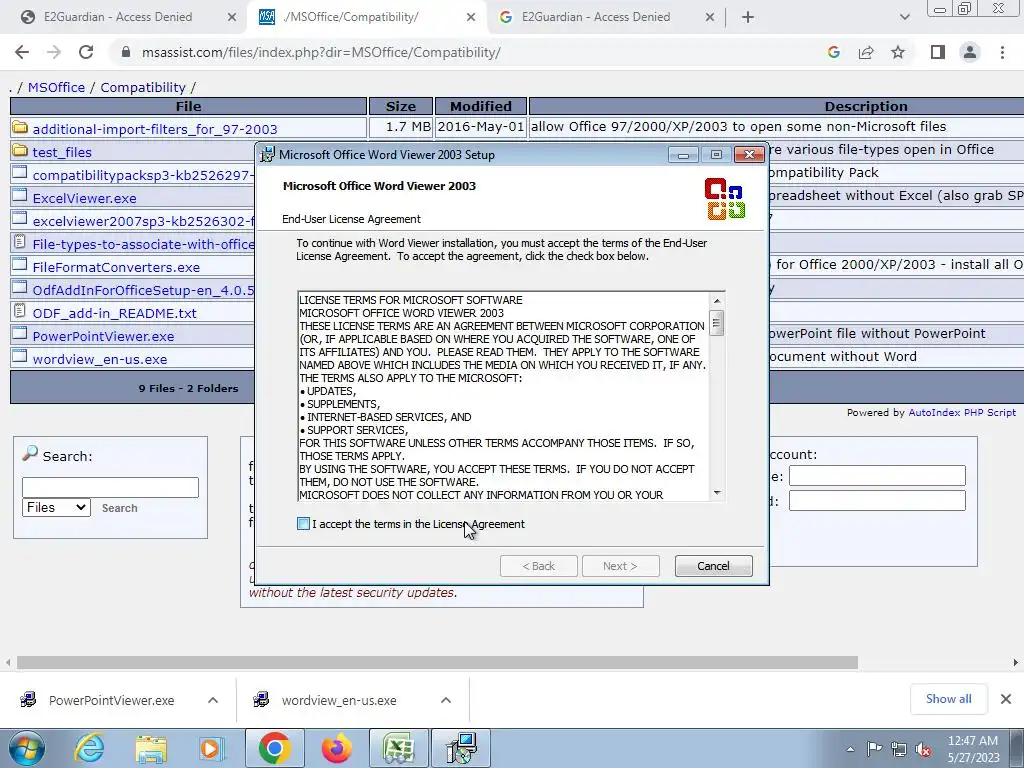Show hidden system tray icons

850,749
